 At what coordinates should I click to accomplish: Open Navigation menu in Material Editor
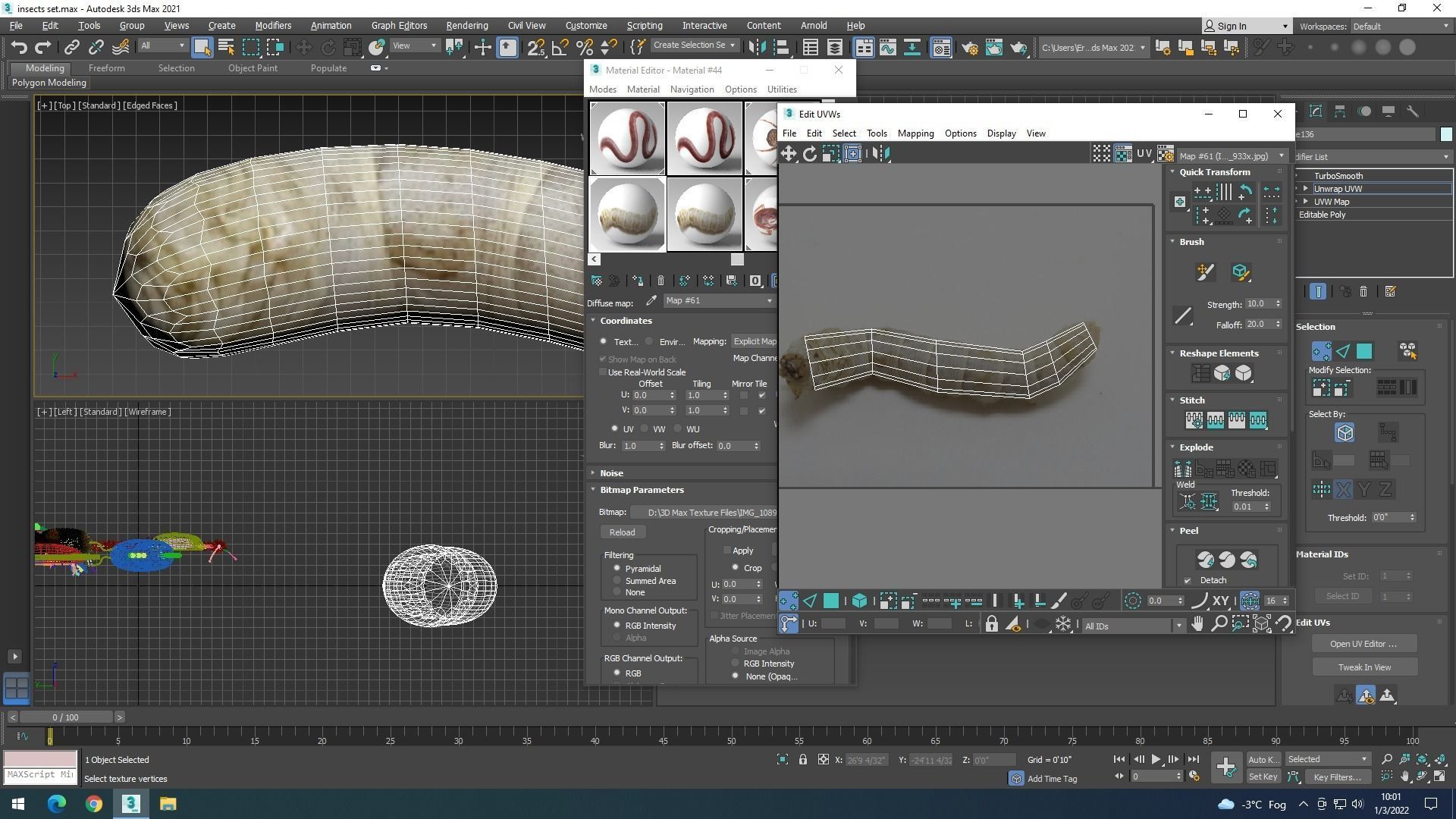(692, 89)
